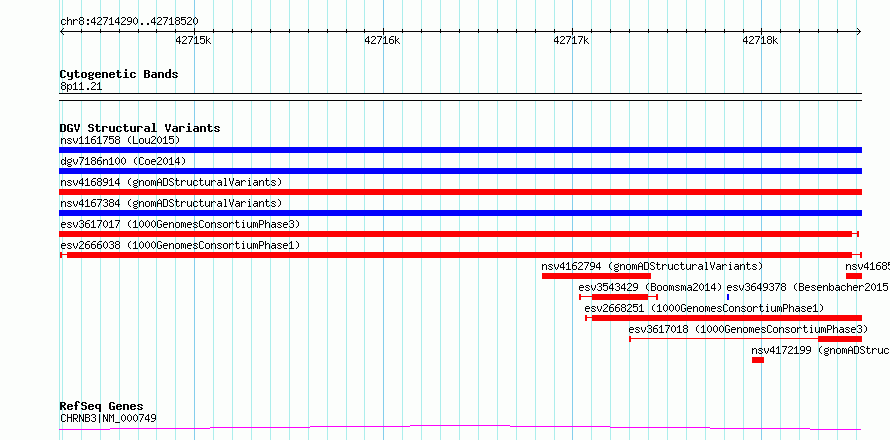Click the esv2666038 1000Genomes Phase1 label
Screen dimensions: 890x440
[x=180, y=245]
